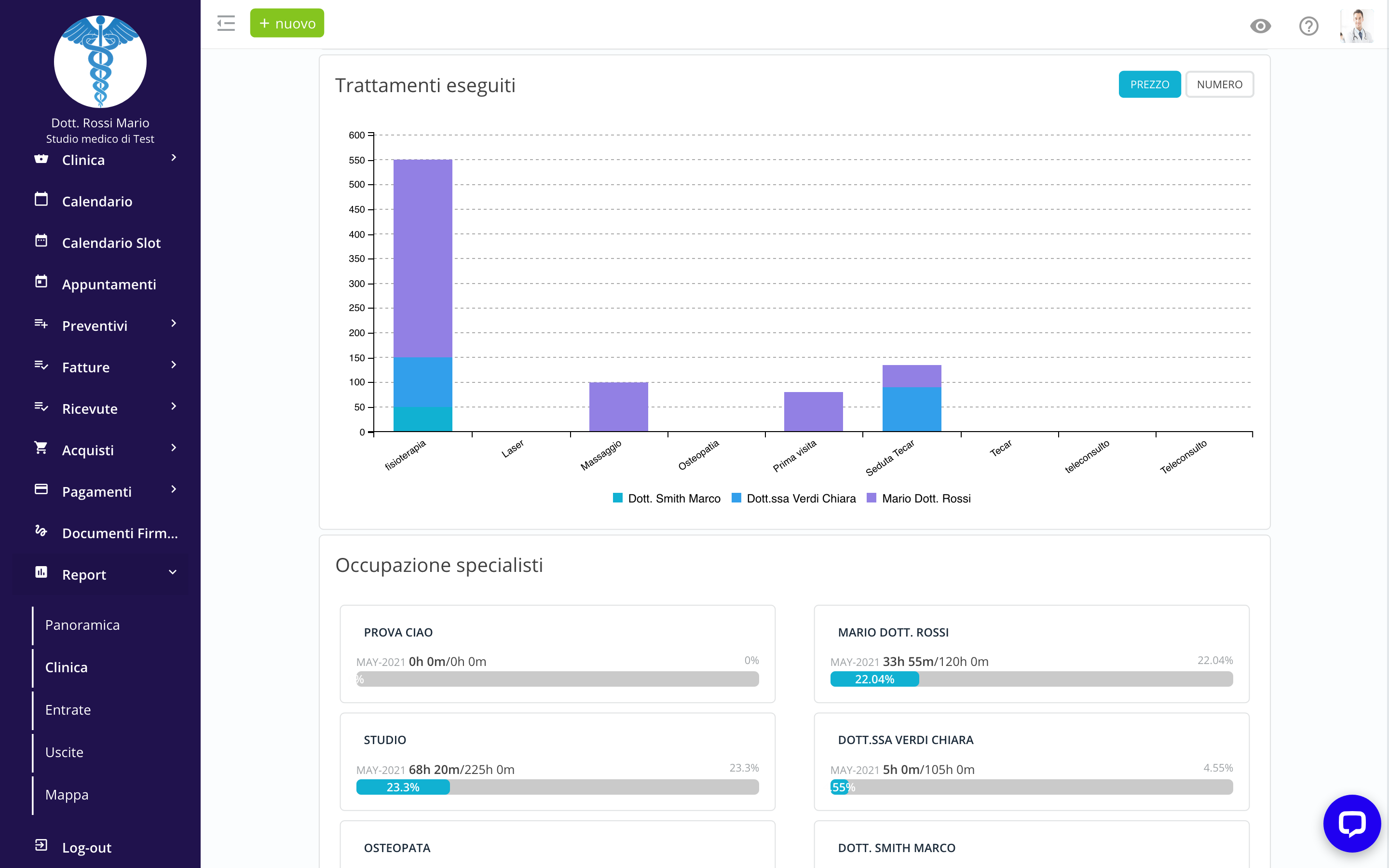Toggle Dott. Smith Marco legend entry
The height and width of the screenshot is (868, 1389).
coord(667,498)
